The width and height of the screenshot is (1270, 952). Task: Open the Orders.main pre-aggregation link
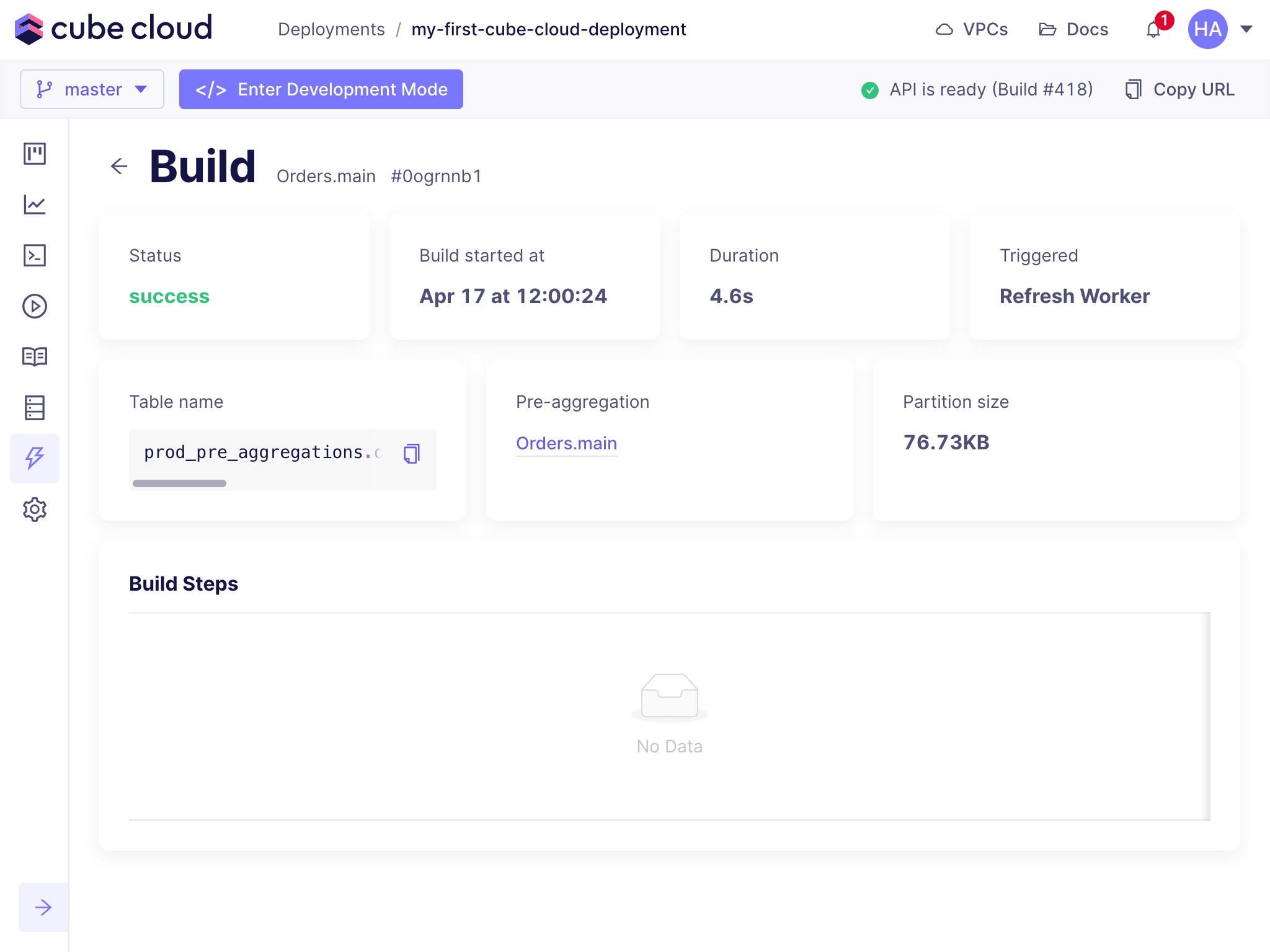pyautogui.click(x=566, y=443)
